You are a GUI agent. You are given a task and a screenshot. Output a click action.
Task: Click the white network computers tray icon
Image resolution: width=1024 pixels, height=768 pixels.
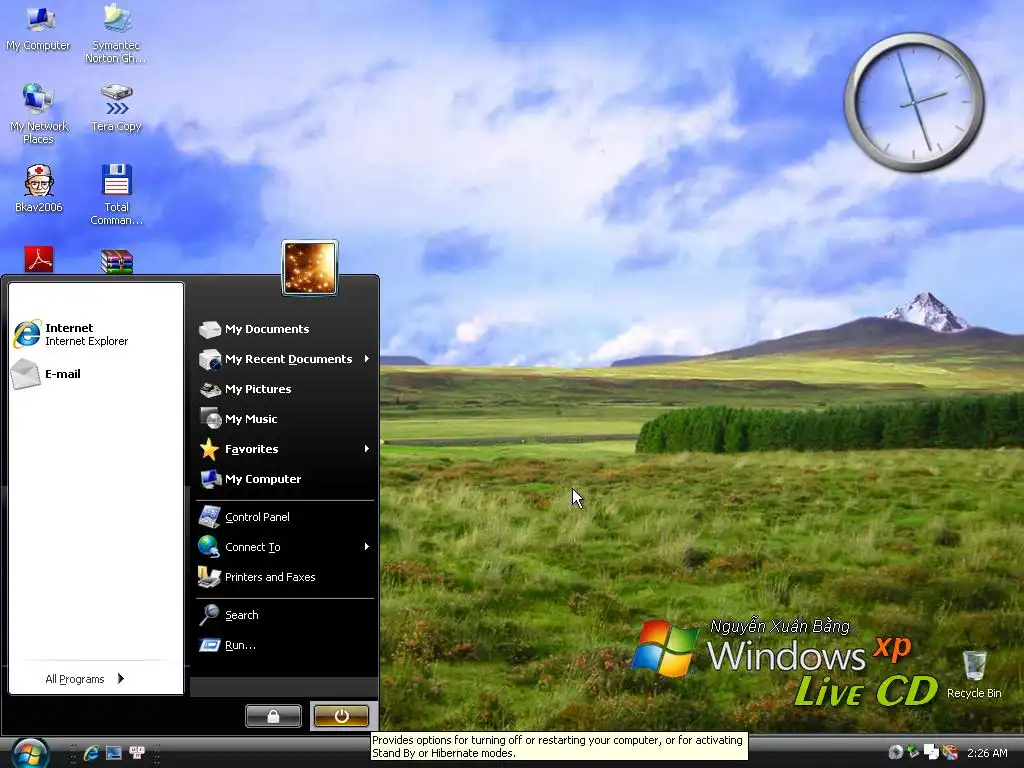pos(931,752)
